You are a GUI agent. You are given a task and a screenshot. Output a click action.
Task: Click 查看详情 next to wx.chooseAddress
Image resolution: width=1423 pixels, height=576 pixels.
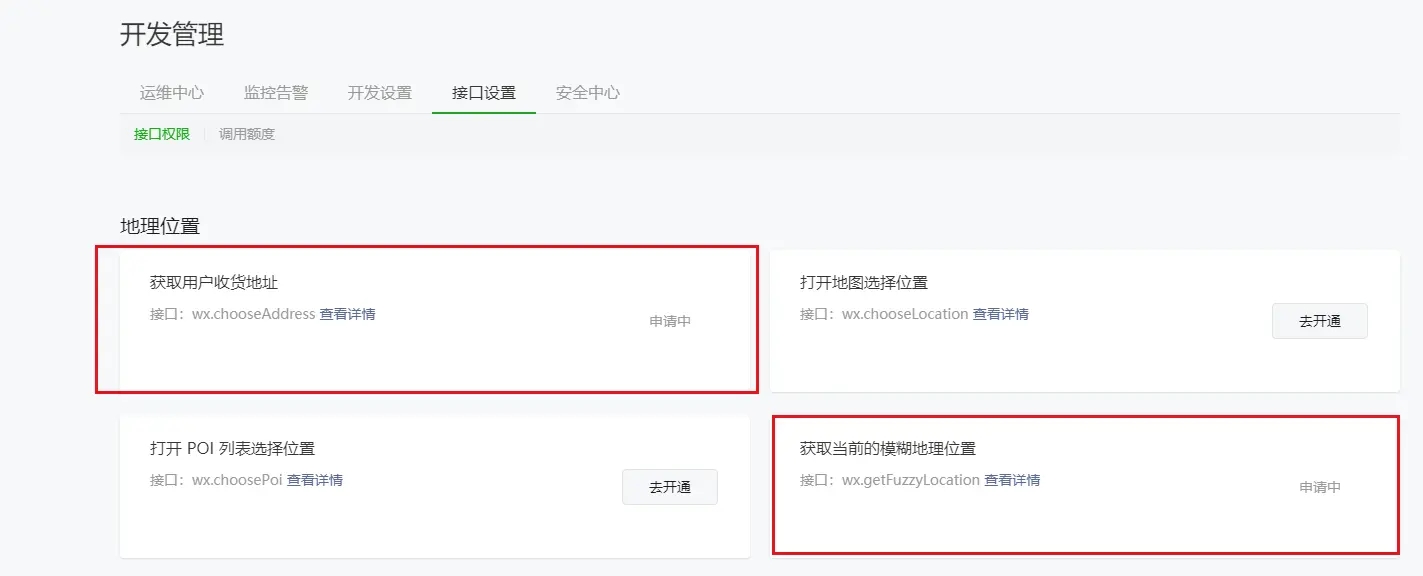(x=348, y=314)
